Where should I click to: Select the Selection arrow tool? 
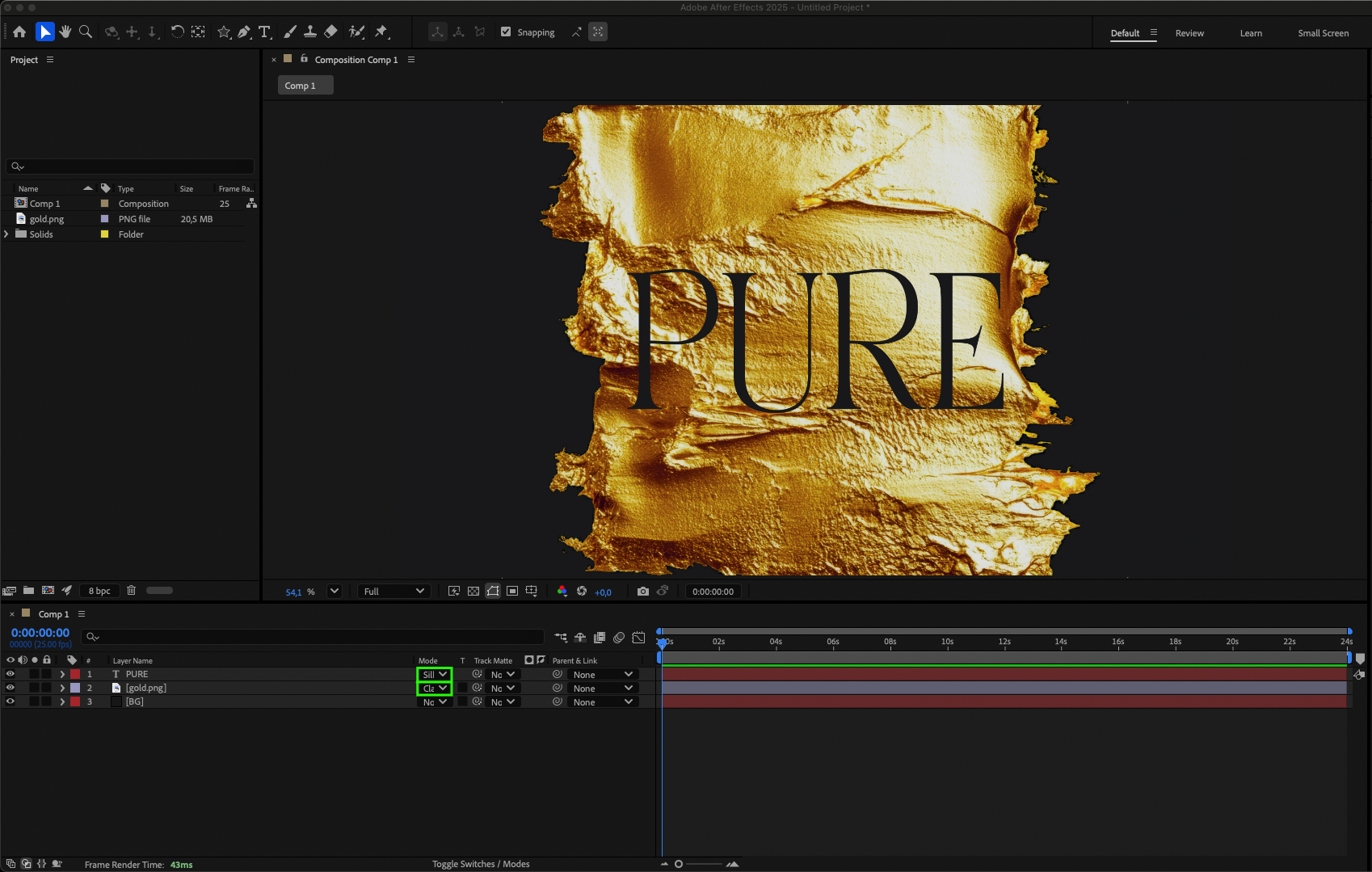[x=45, y=32]
